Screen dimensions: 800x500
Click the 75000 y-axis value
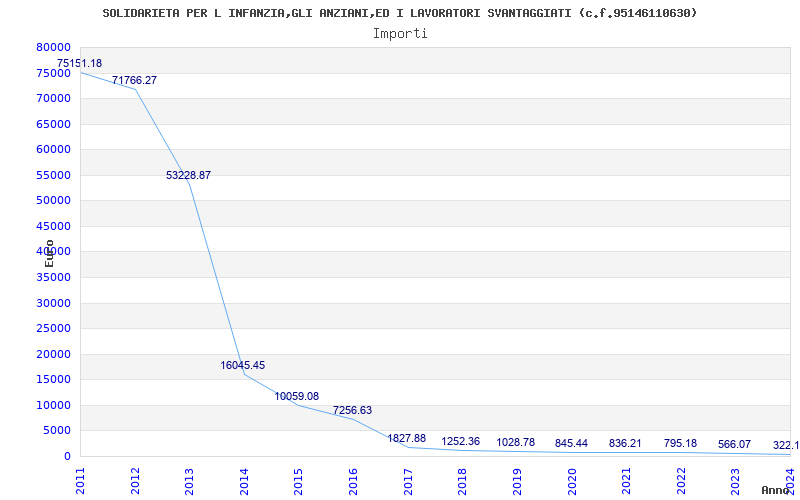coord(53,73)
